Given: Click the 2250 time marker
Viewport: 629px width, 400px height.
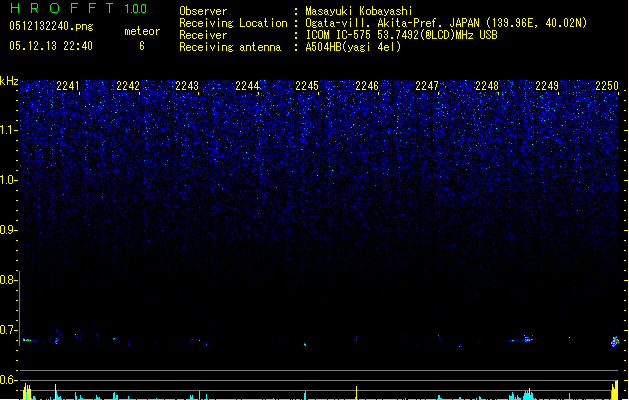Looking at the screenshot, I should pos(607,86).
